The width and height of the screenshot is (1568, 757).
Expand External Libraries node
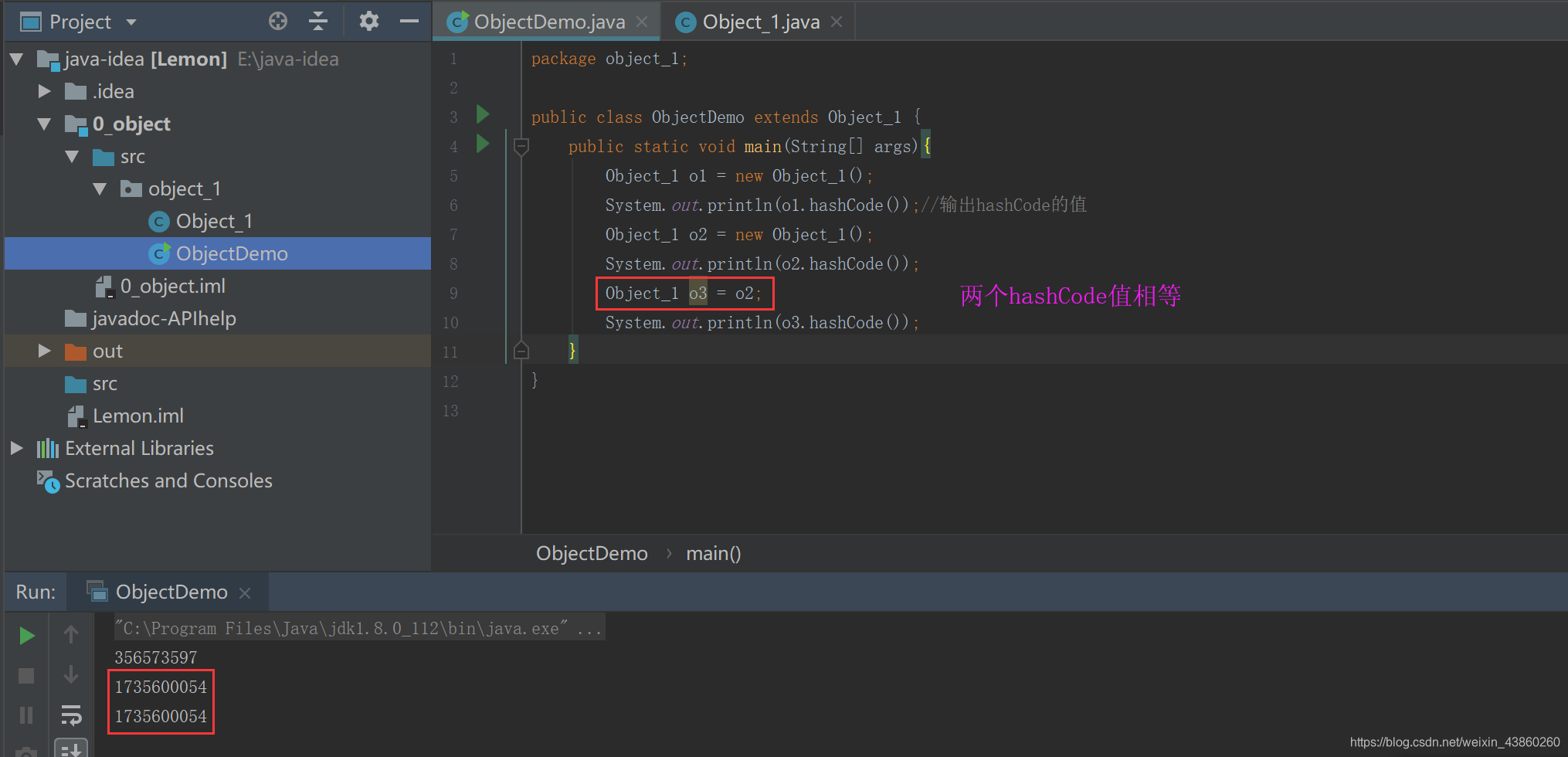(17, 449)
